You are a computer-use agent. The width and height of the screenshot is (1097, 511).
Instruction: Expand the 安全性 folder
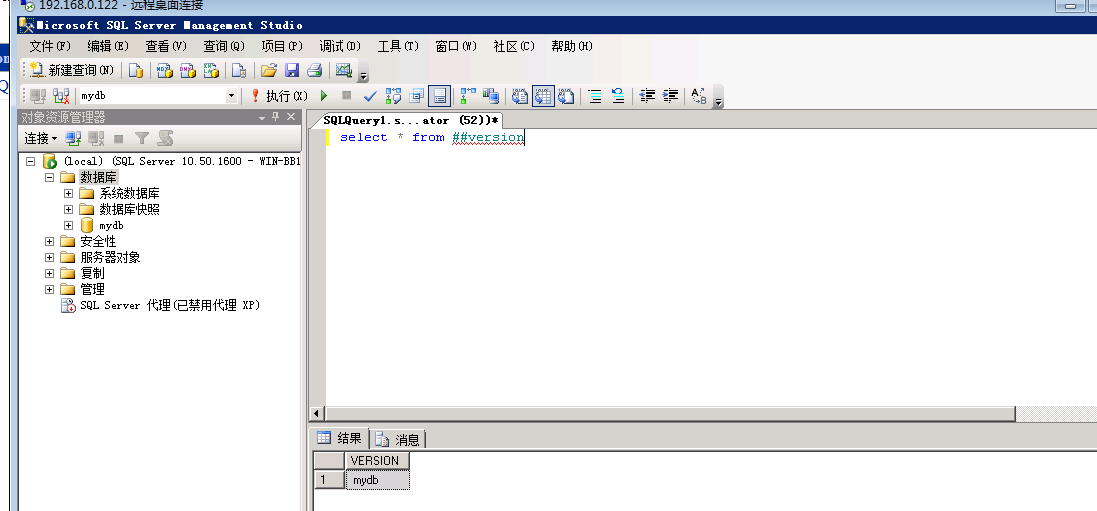click(50, 242)
